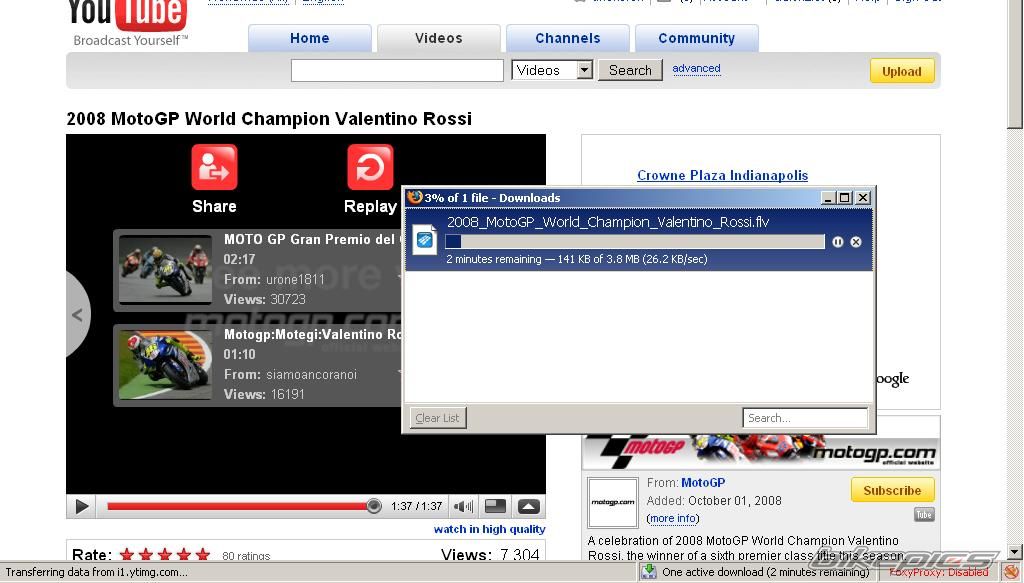The image size is (1024, 583).
Task: Click the 80 ratings text
Action: click(246, 556)
